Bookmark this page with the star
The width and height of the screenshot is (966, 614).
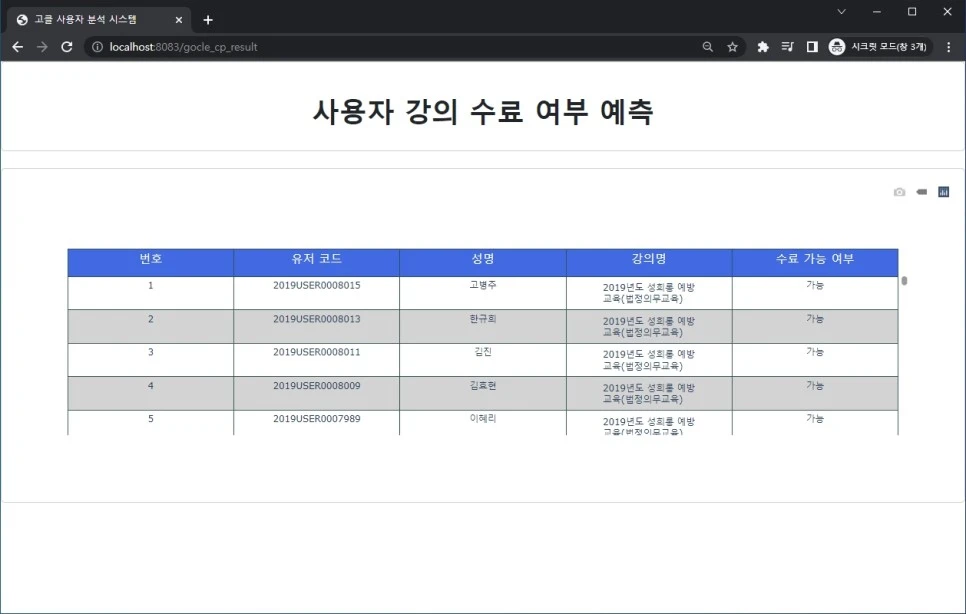click(732, 47)
